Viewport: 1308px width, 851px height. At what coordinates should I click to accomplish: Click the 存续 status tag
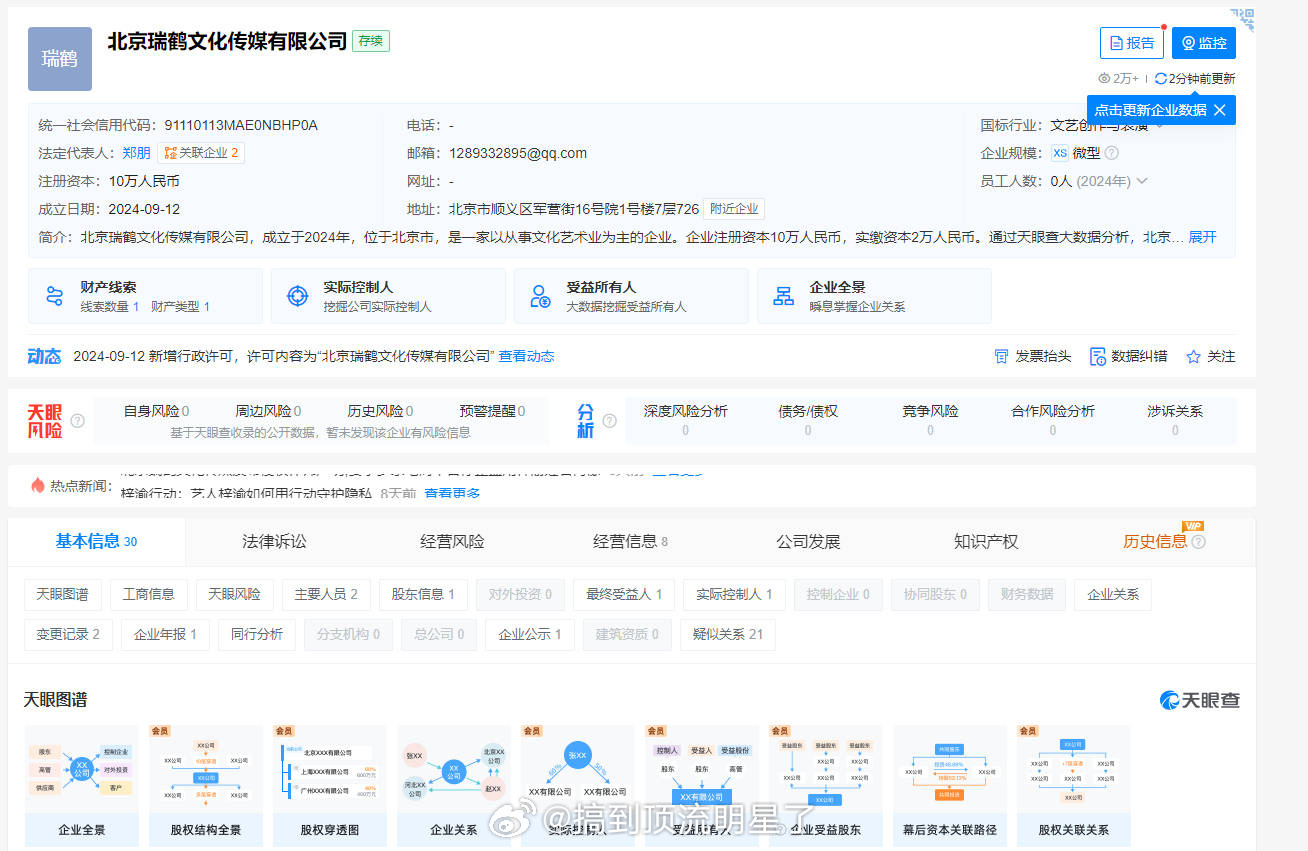pos(370,41)
